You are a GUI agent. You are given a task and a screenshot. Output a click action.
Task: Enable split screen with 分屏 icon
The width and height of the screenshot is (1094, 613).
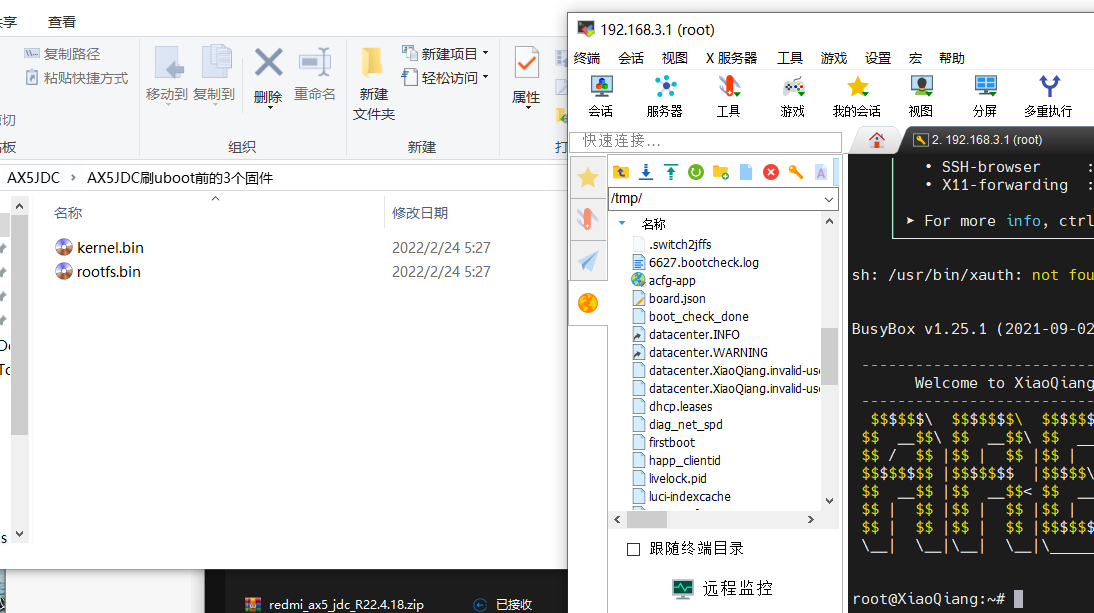tap(984, 88)
